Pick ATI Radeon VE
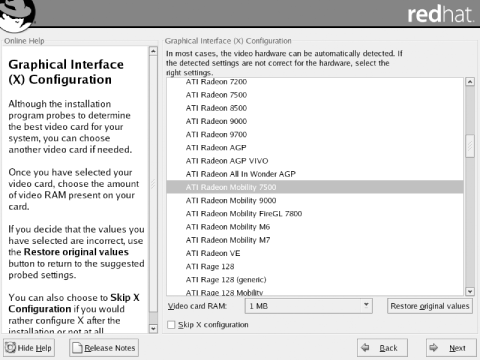Image resolution: width=481 pixels, height=360 pixels. [x=315, y=253]
